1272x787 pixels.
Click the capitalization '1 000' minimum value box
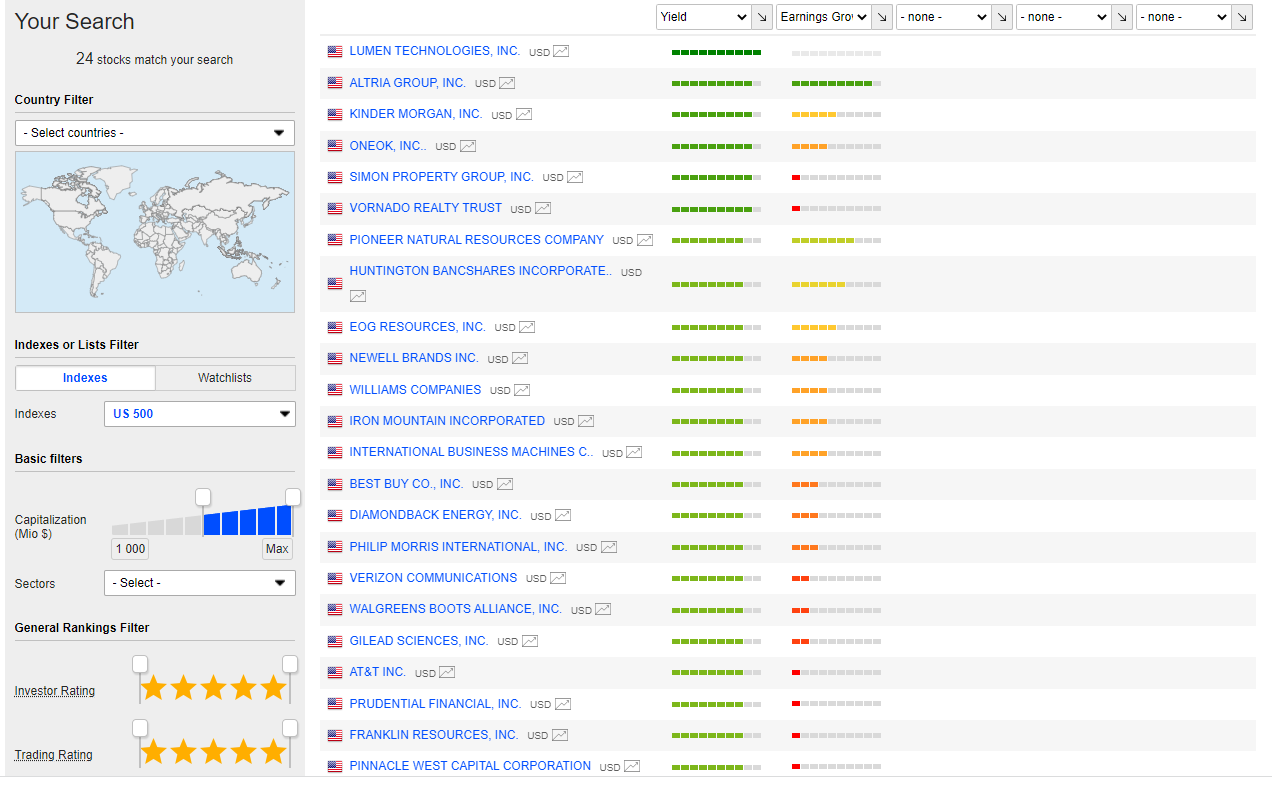click(130, 549)
